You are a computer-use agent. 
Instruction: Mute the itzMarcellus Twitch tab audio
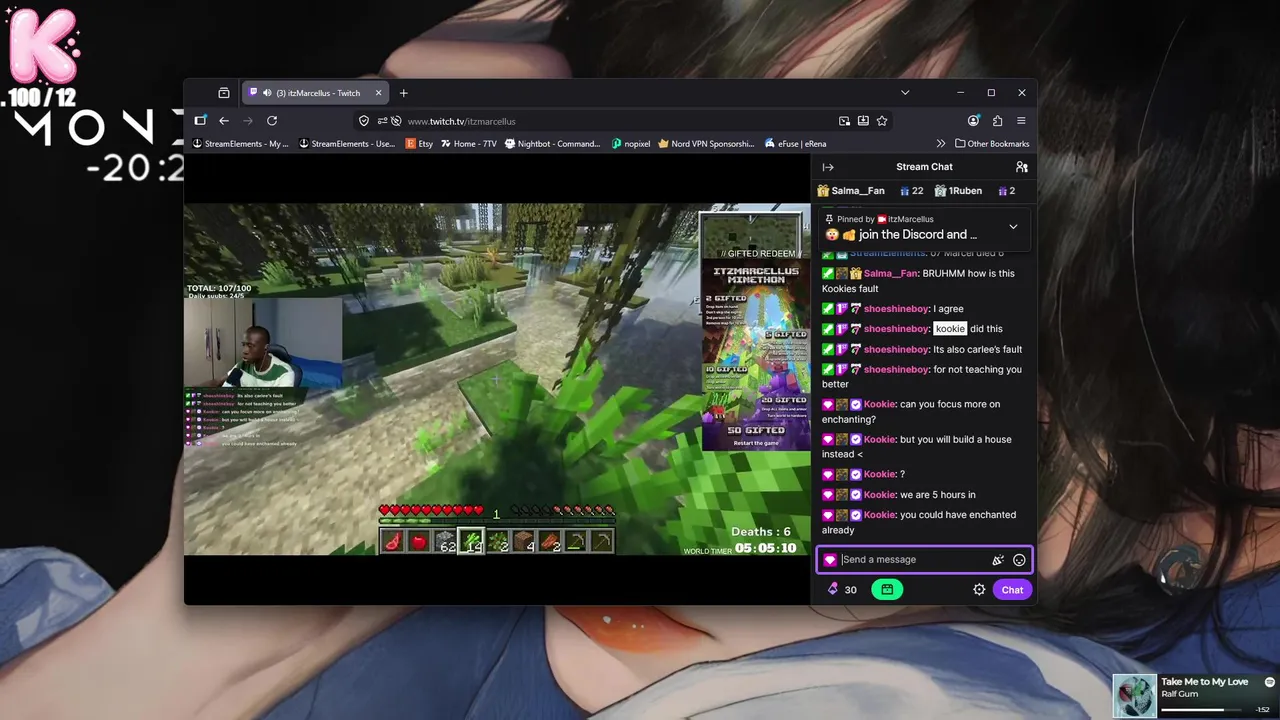267,93
